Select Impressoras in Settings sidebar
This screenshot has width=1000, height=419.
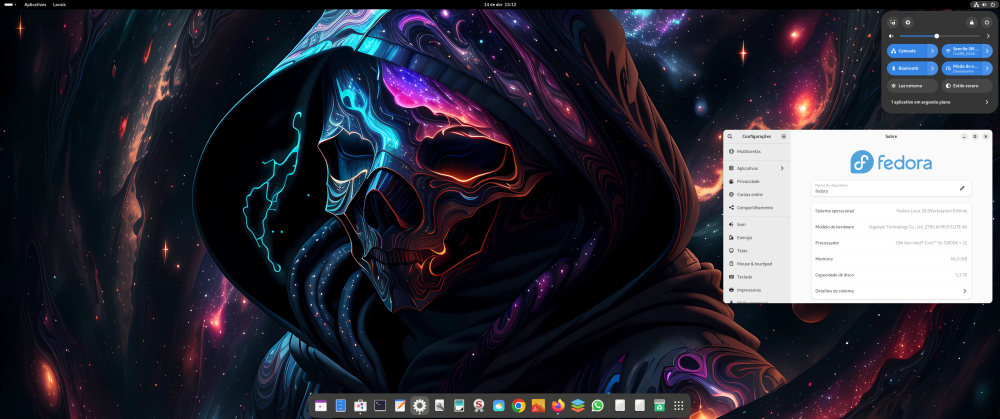coord(757,290)
